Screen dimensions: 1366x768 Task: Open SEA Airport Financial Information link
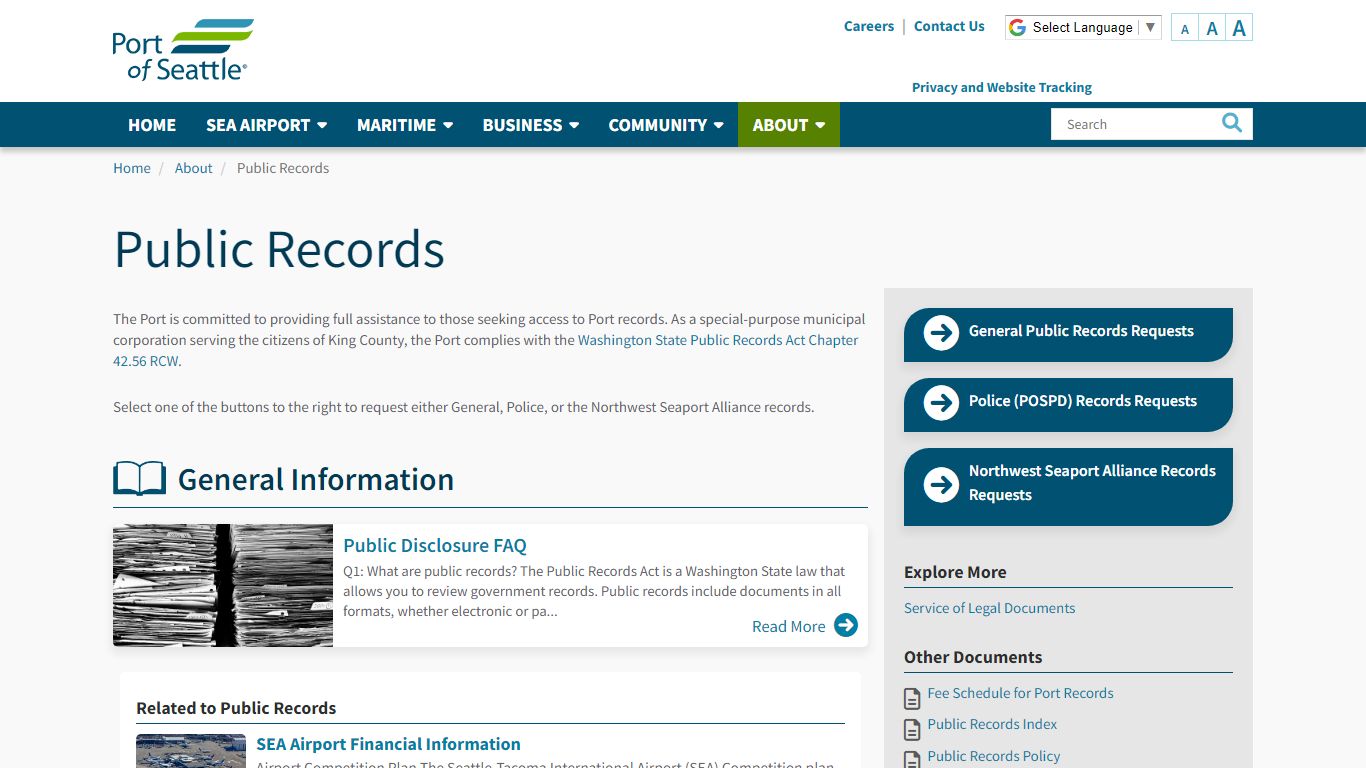388,744
